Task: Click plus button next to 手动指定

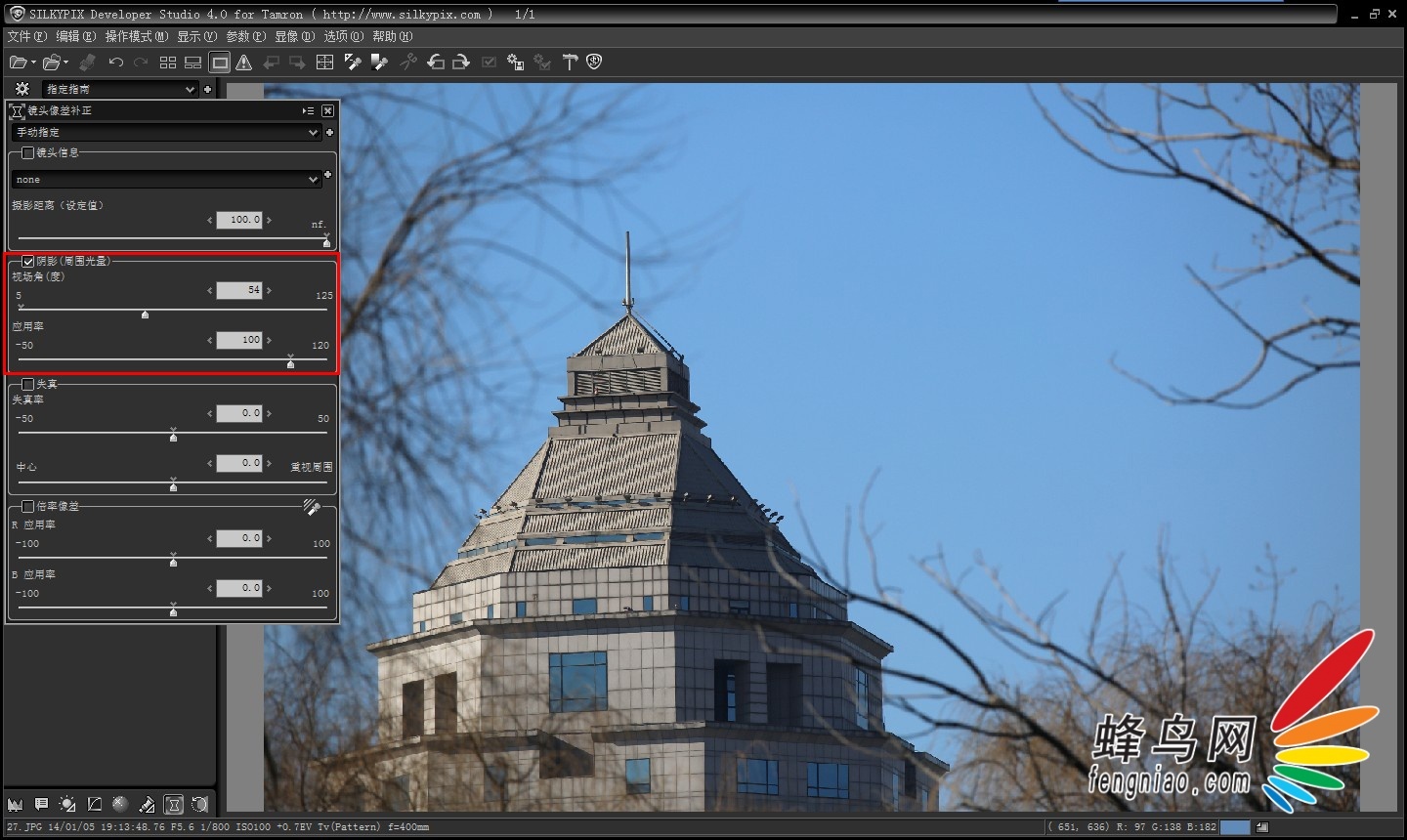Action: pos(329,132)
